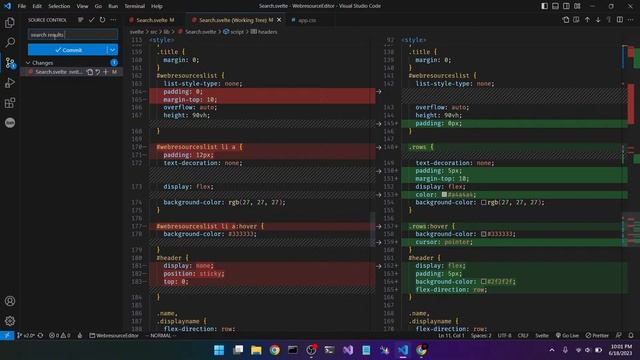Close the Search.svelte (Working Tree) tab
Screen dimensions: 640x360
tap(279, 20)
